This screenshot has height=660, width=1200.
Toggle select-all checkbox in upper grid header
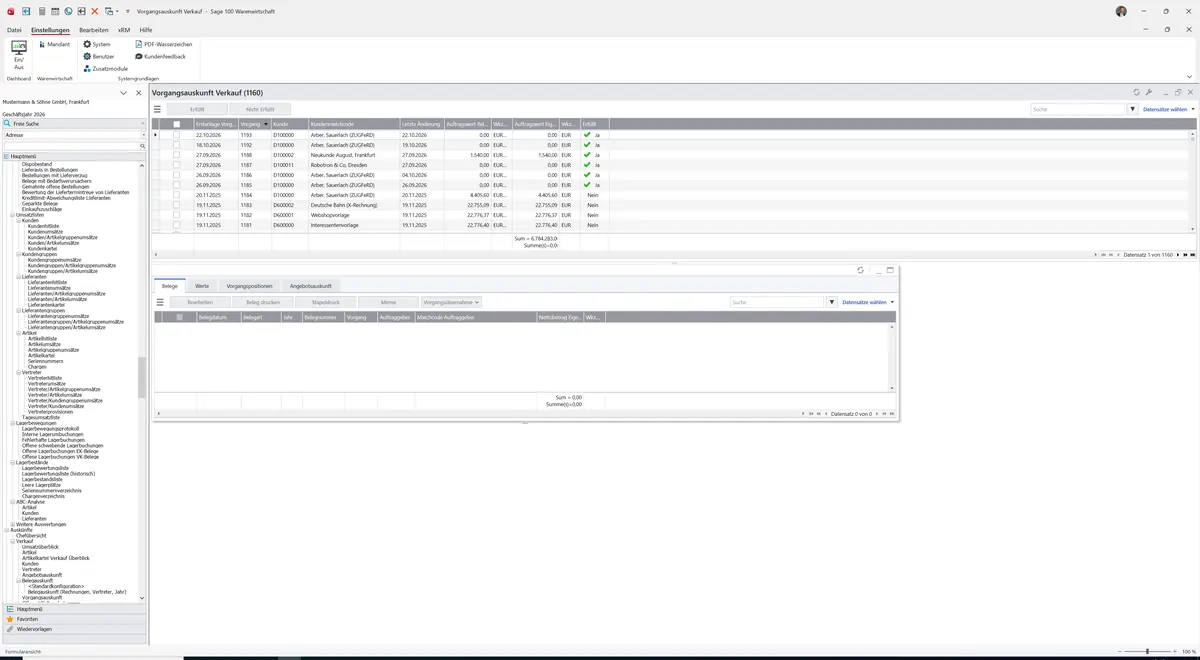(177, 124)
